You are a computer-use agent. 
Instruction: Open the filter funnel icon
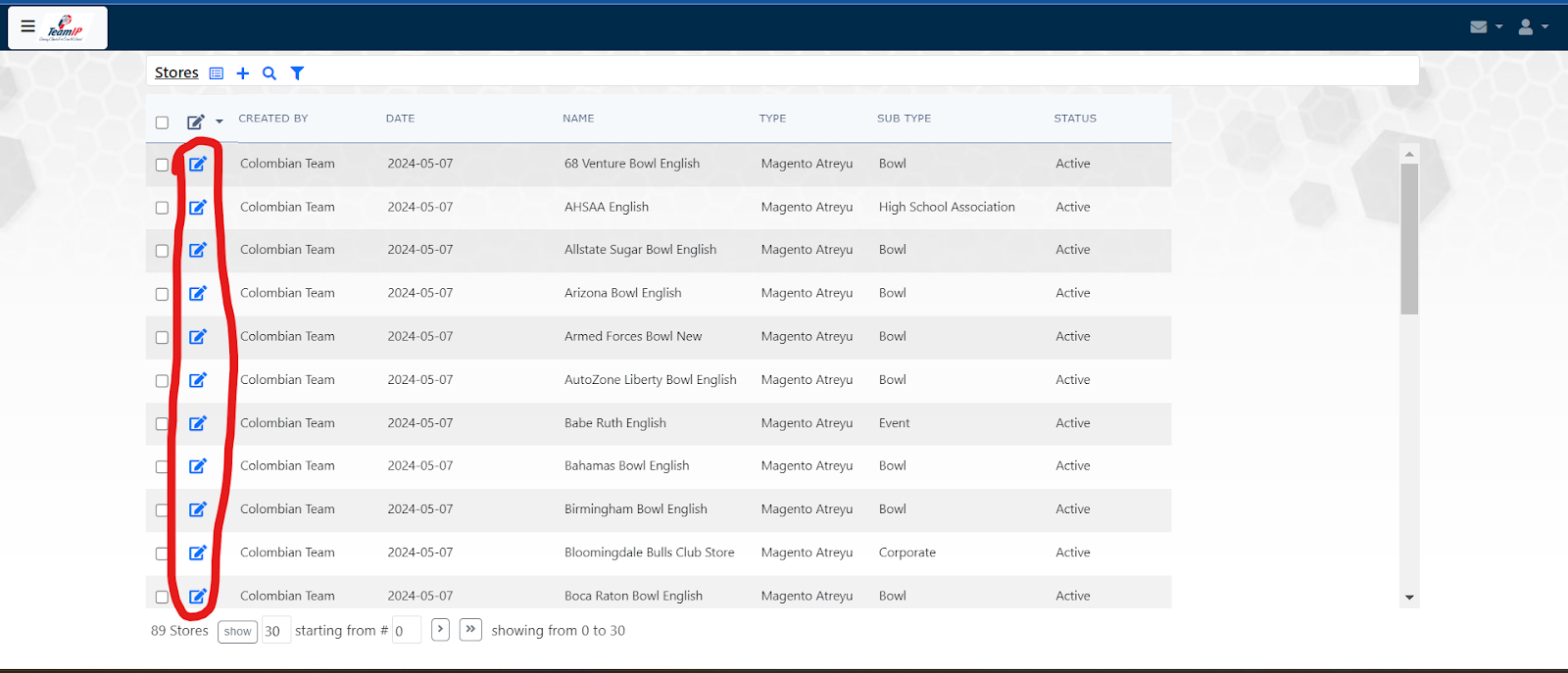pyautogui.click(x=297, y=73)
